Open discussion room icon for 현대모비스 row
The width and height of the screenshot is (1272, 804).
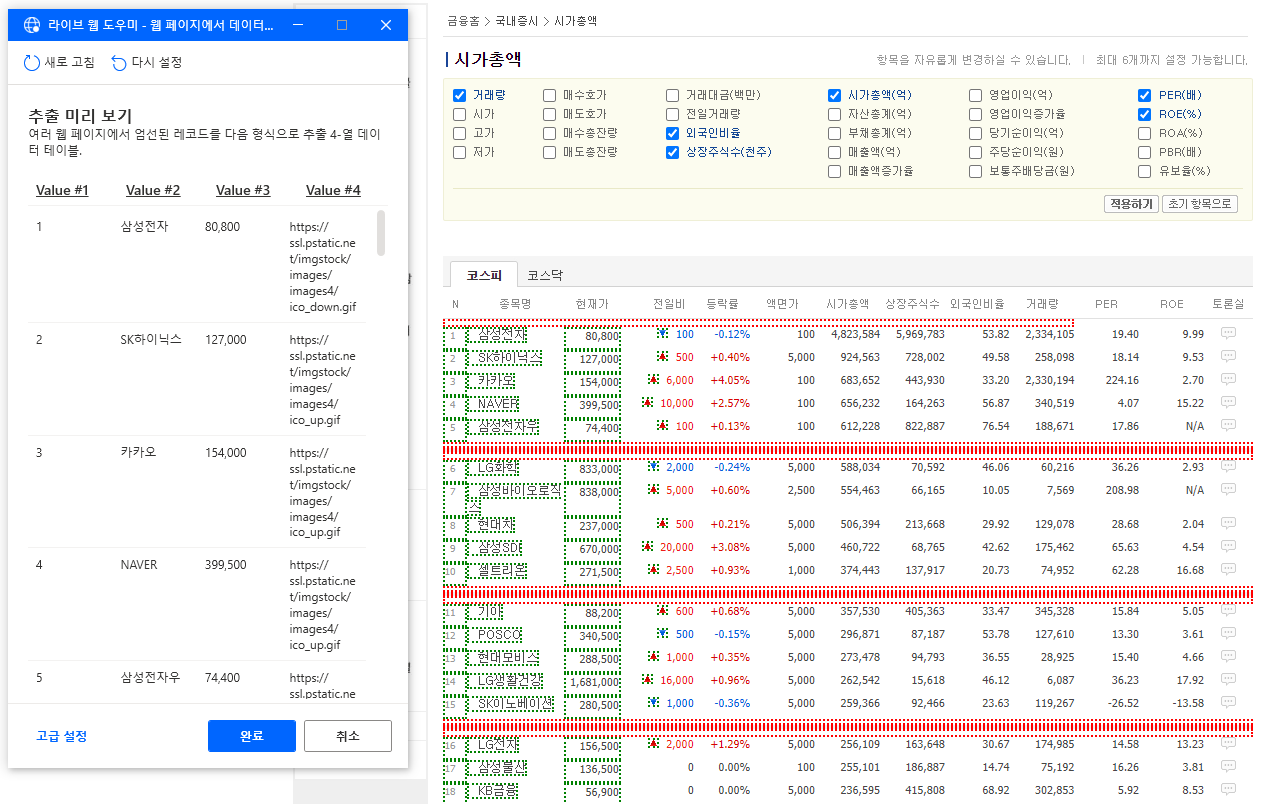(x=1229, y=657)
